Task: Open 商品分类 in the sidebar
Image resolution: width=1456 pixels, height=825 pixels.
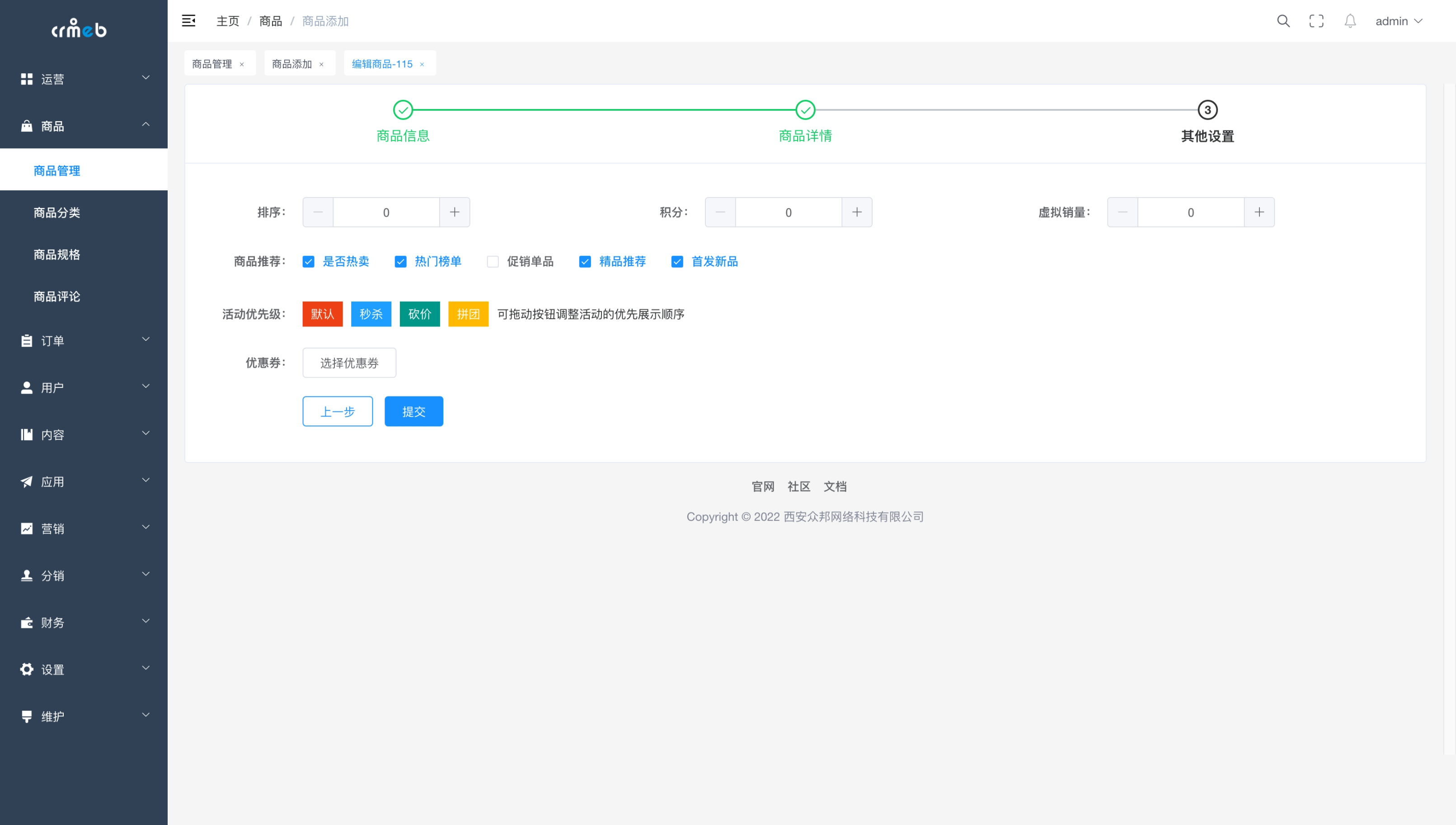Action: tap(84, 212)
